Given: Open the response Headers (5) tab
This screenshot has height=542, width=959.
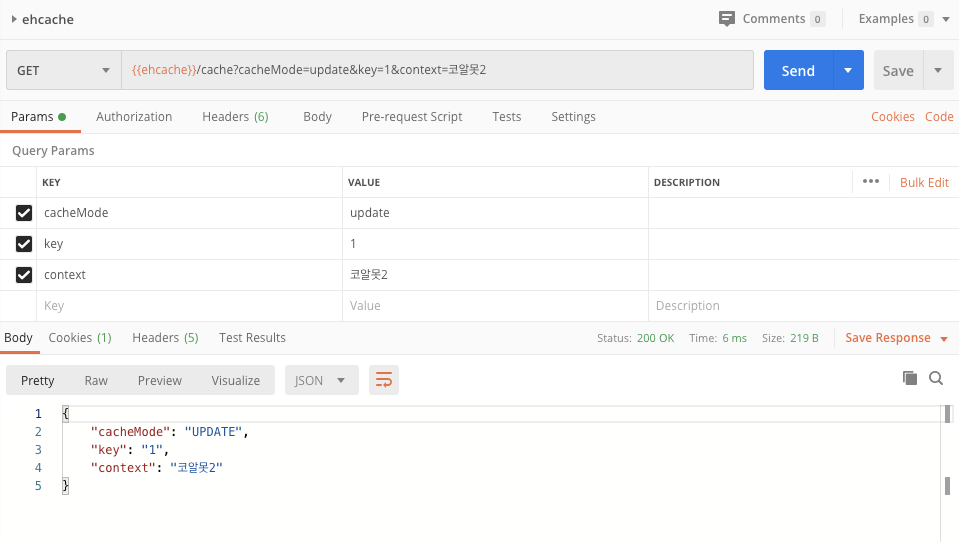Looking at the screenshot, I should (x=165, y=338).
